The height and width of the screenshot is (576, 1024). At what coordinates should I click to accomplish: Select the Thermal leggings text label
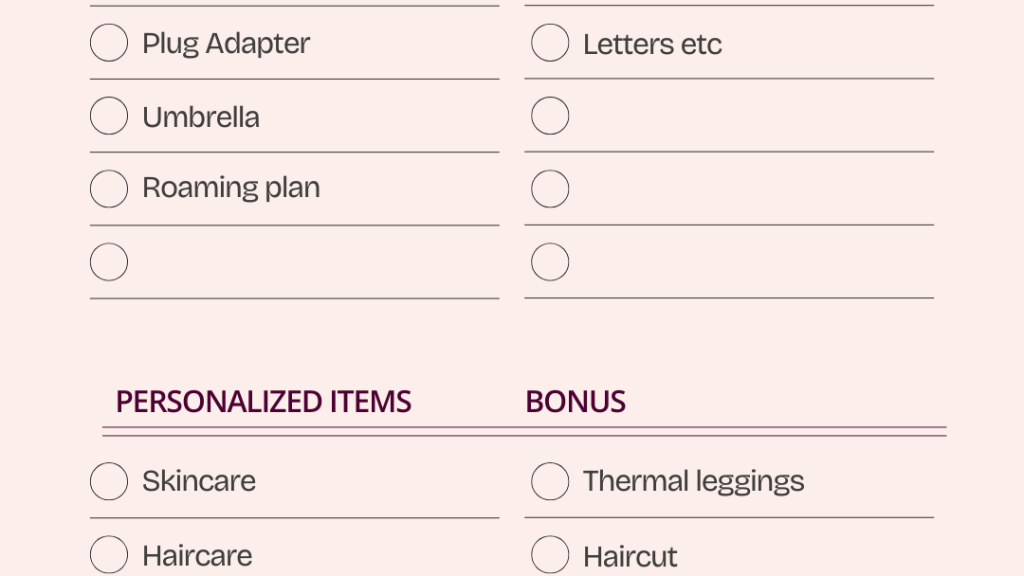[694, 483]
